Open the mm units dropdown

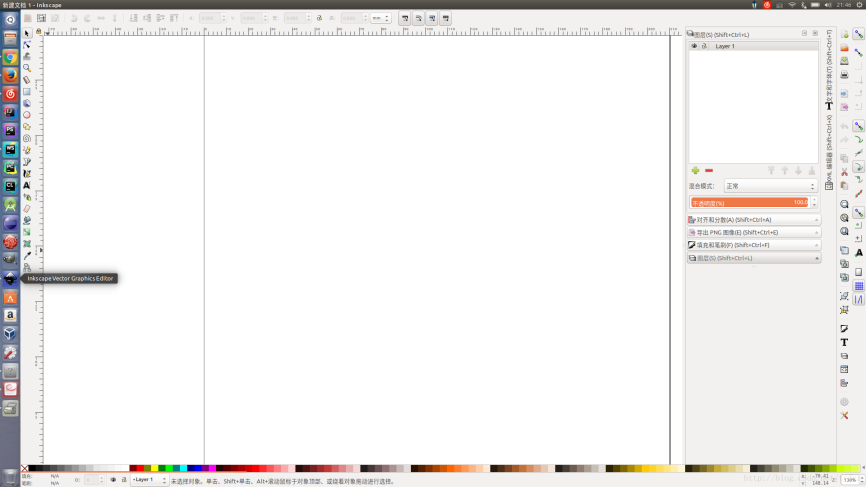click(380, 18)
